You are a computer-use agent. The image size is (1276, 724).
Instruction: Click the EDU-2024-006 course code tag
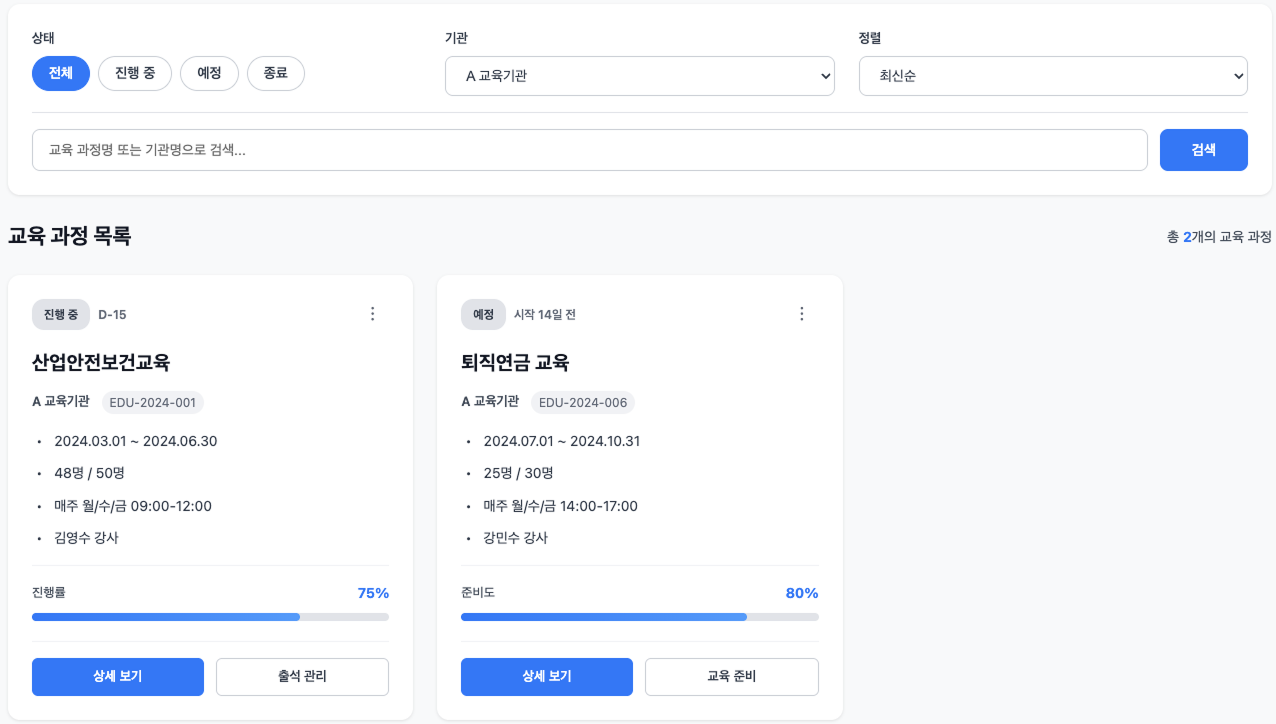tap(583, 402)
